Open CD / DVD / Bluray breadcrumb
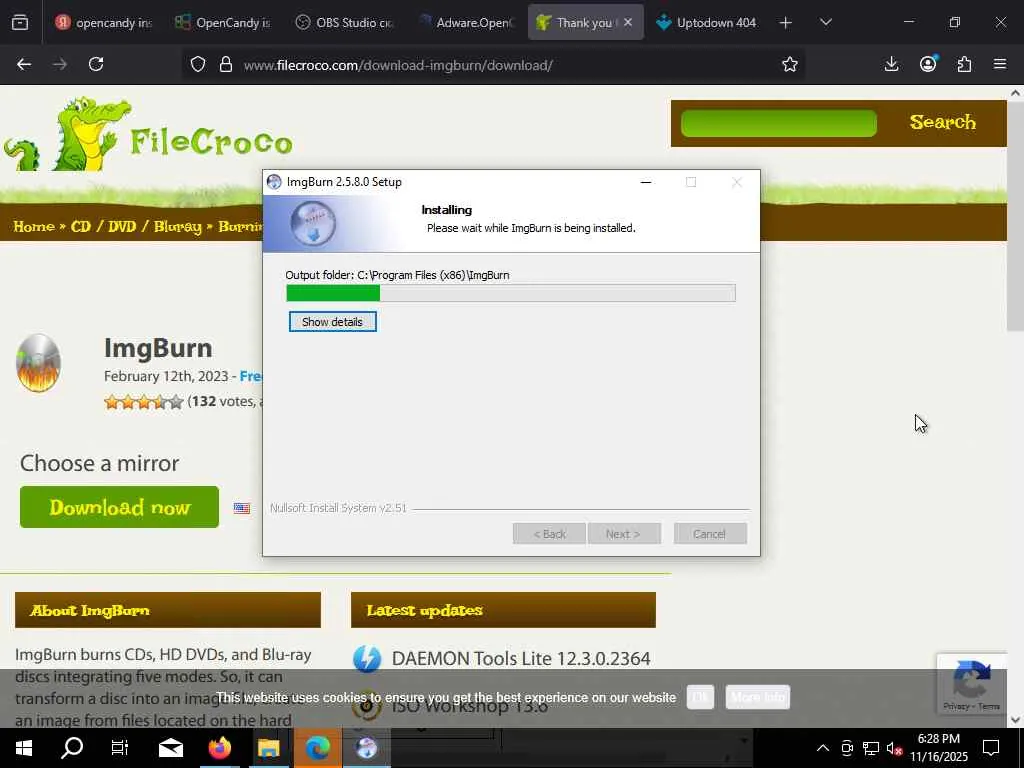The image size is (1024, 768). 136,227
